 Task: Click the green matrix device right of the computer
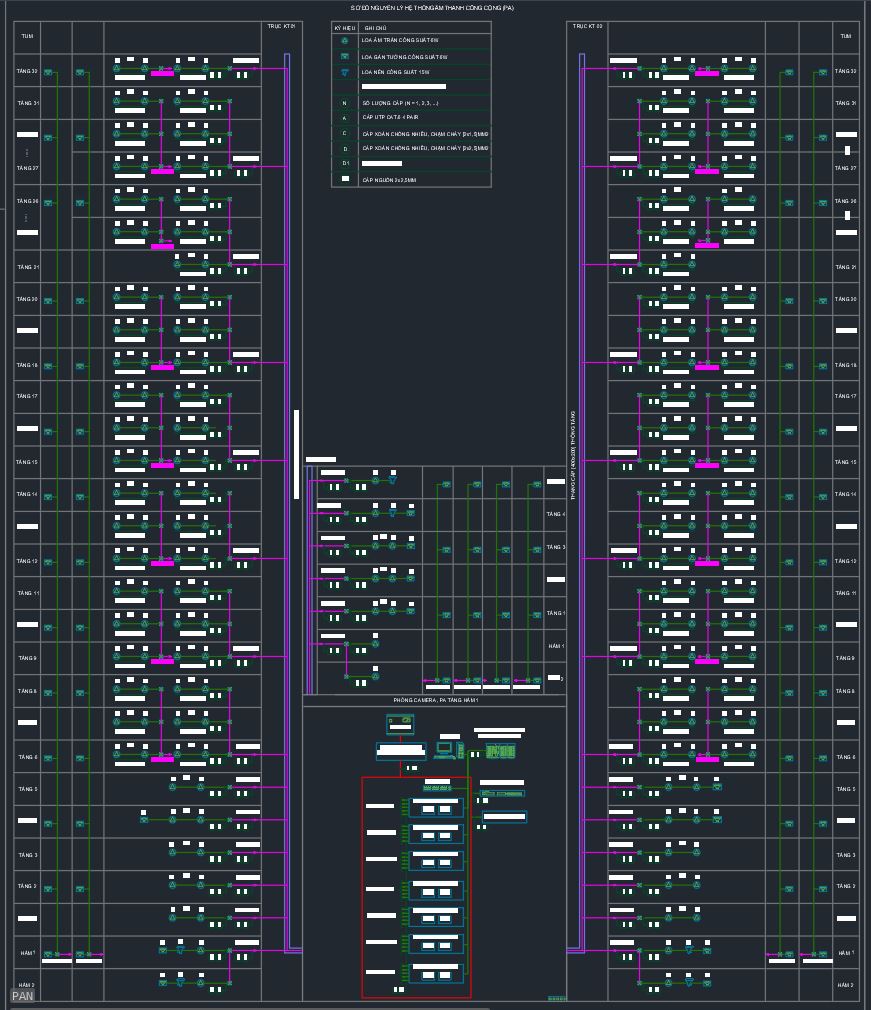tap(500, 751)
